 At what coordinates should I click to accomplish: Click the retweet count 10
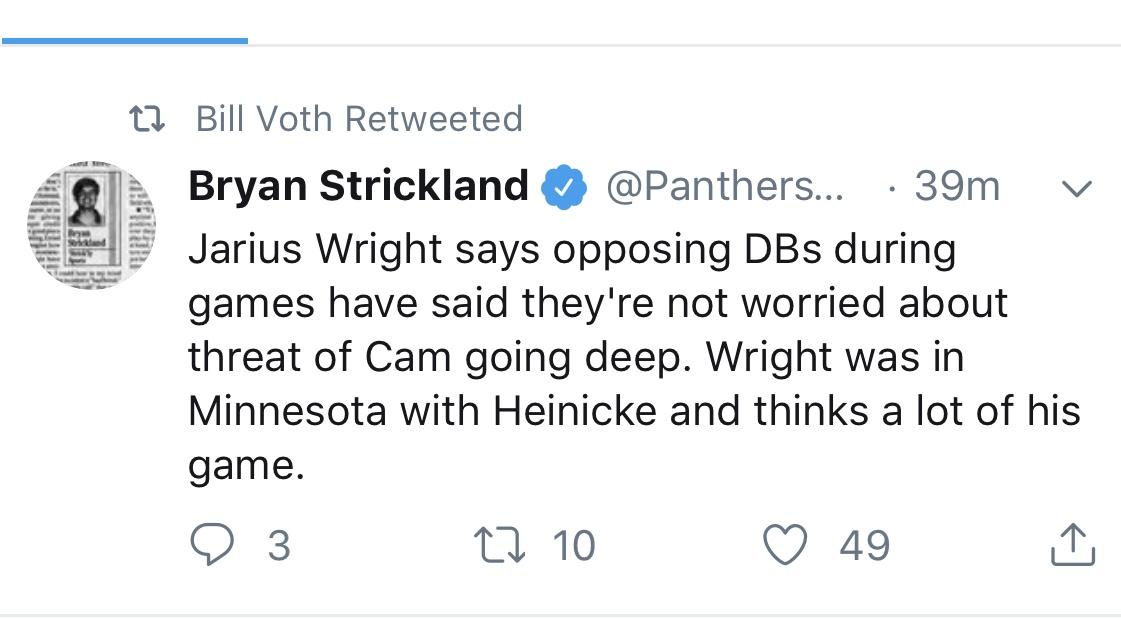573,545
